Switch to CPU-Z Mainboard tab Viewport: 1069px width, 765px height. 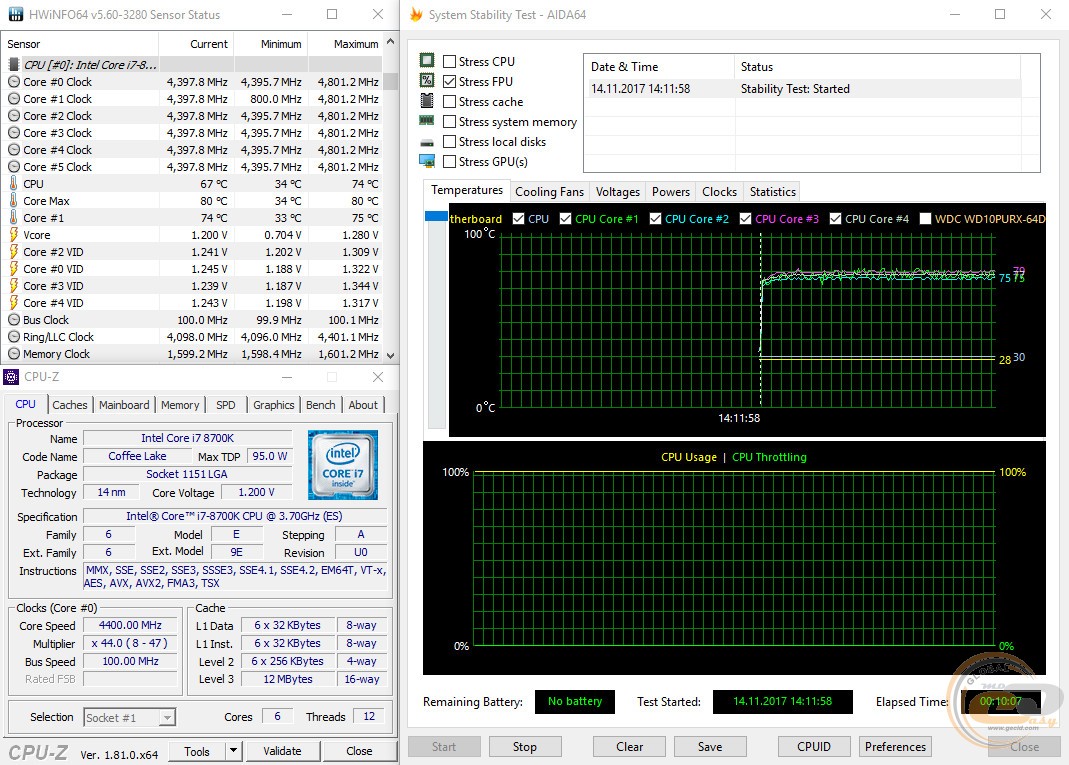pos(124,405)
